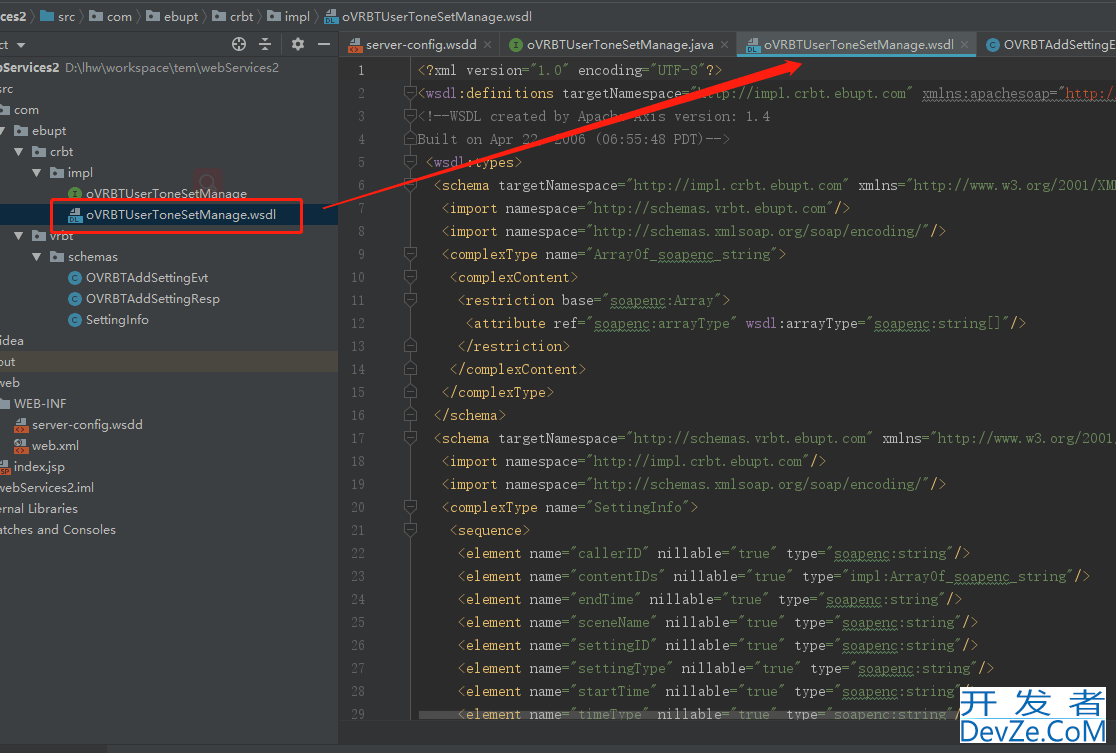1116x753 pixels.
Task: Switch to OVRBTAddSettingE tab
Action: (1051, 44)
